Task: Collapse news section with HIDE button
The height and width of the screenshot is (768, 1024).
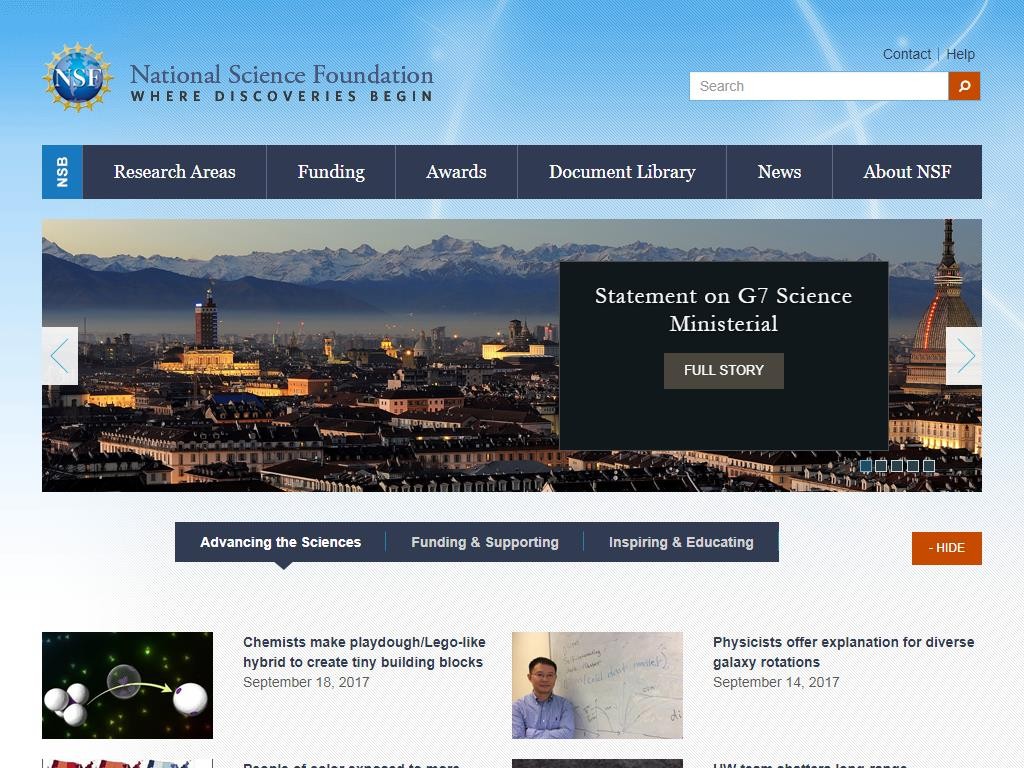Action: tap(946, 548)
